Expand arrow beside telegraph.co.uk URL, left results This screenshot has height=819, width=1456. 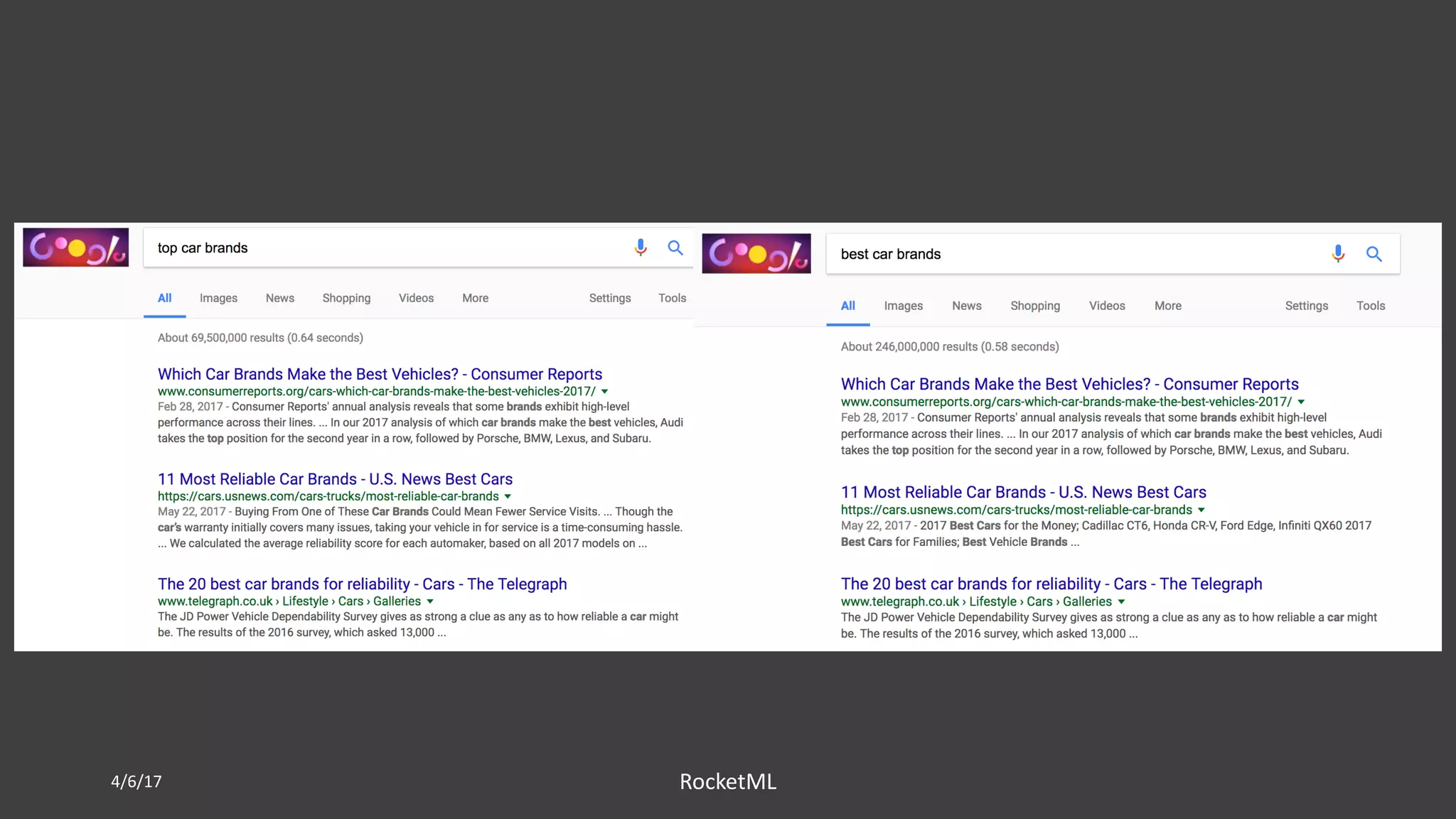tap(430, 601)
